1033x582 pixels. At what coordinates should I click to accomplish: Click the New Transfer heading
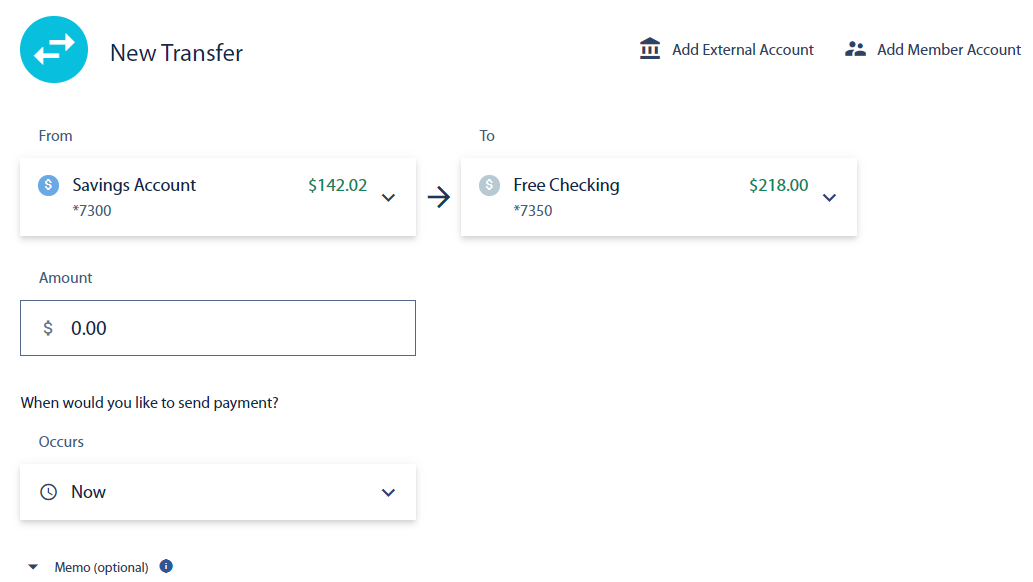coord(176,53)
